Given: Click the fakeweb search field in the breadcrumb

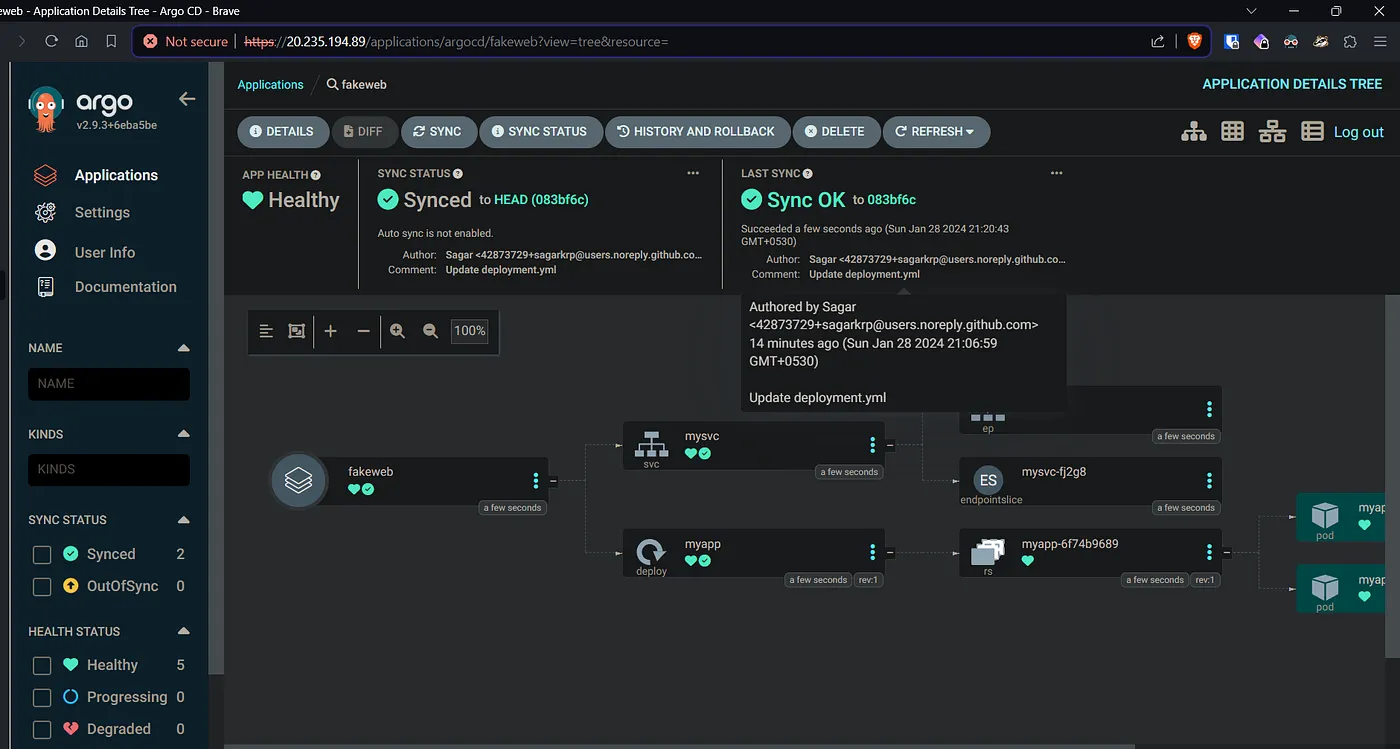Looking at the screenshot, I should tap(356, 85).
